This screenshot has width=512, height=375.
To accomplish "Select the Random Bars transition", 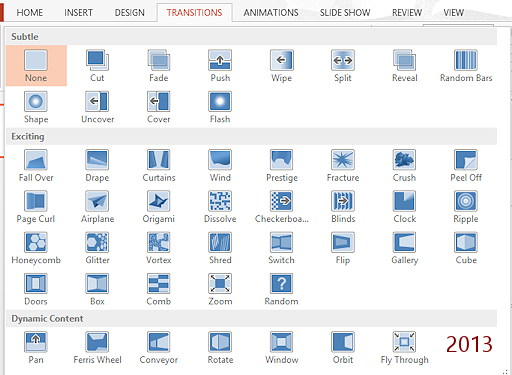I will coord(466,66).
